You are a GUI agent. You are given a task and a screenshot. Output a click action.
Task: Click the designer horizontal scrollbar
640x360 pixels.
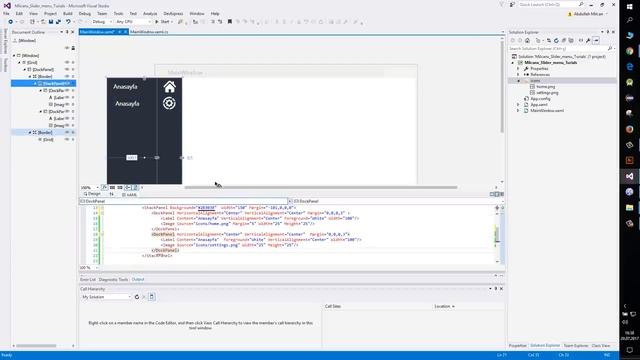coord(321,187)
